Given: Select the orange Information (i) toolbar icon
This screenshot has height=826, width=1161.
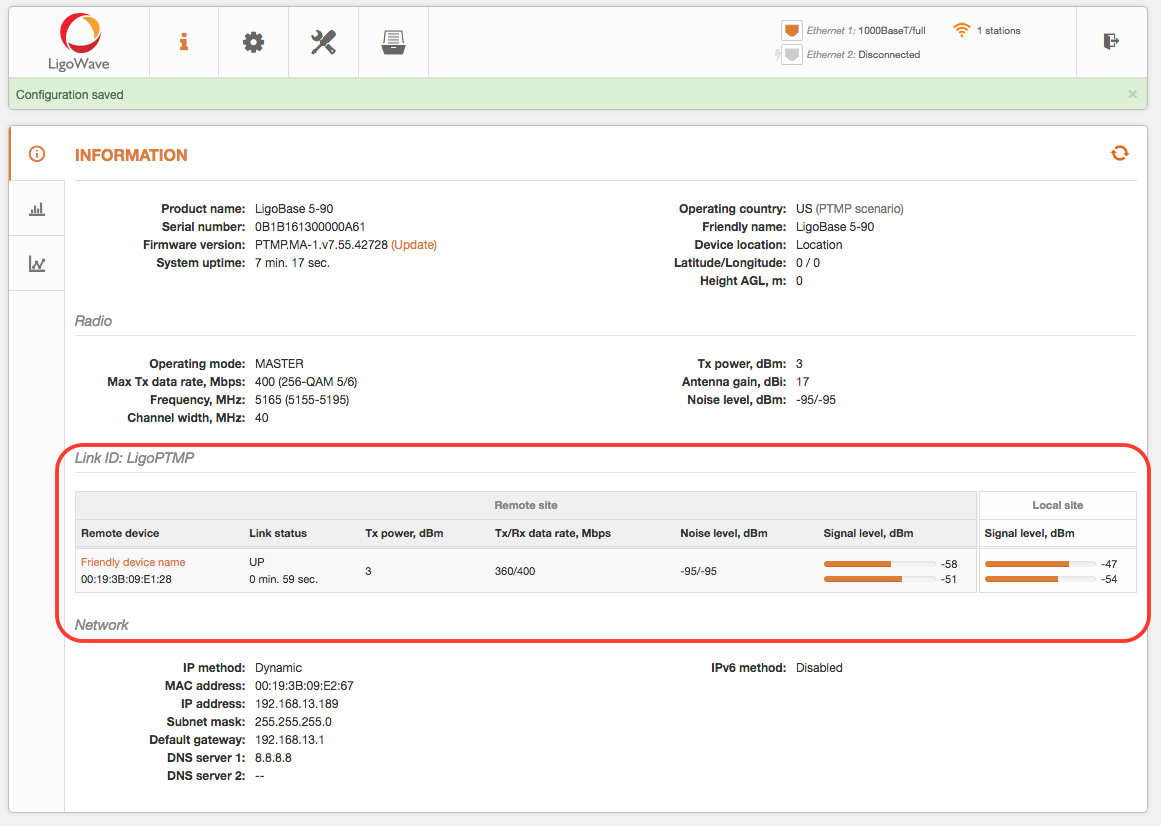Looking at the screenshot, I should [184, 42].
